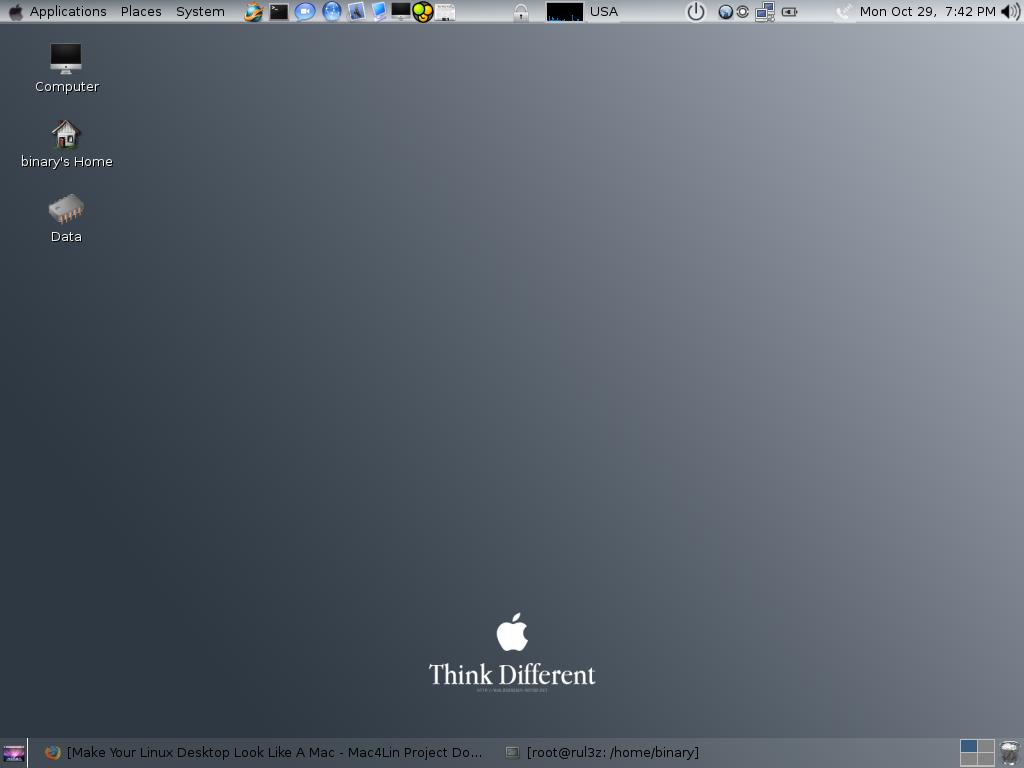Click the Apple logo menu icon
Viewport: 1024px width, 768px height.
(x=16, y=12)
